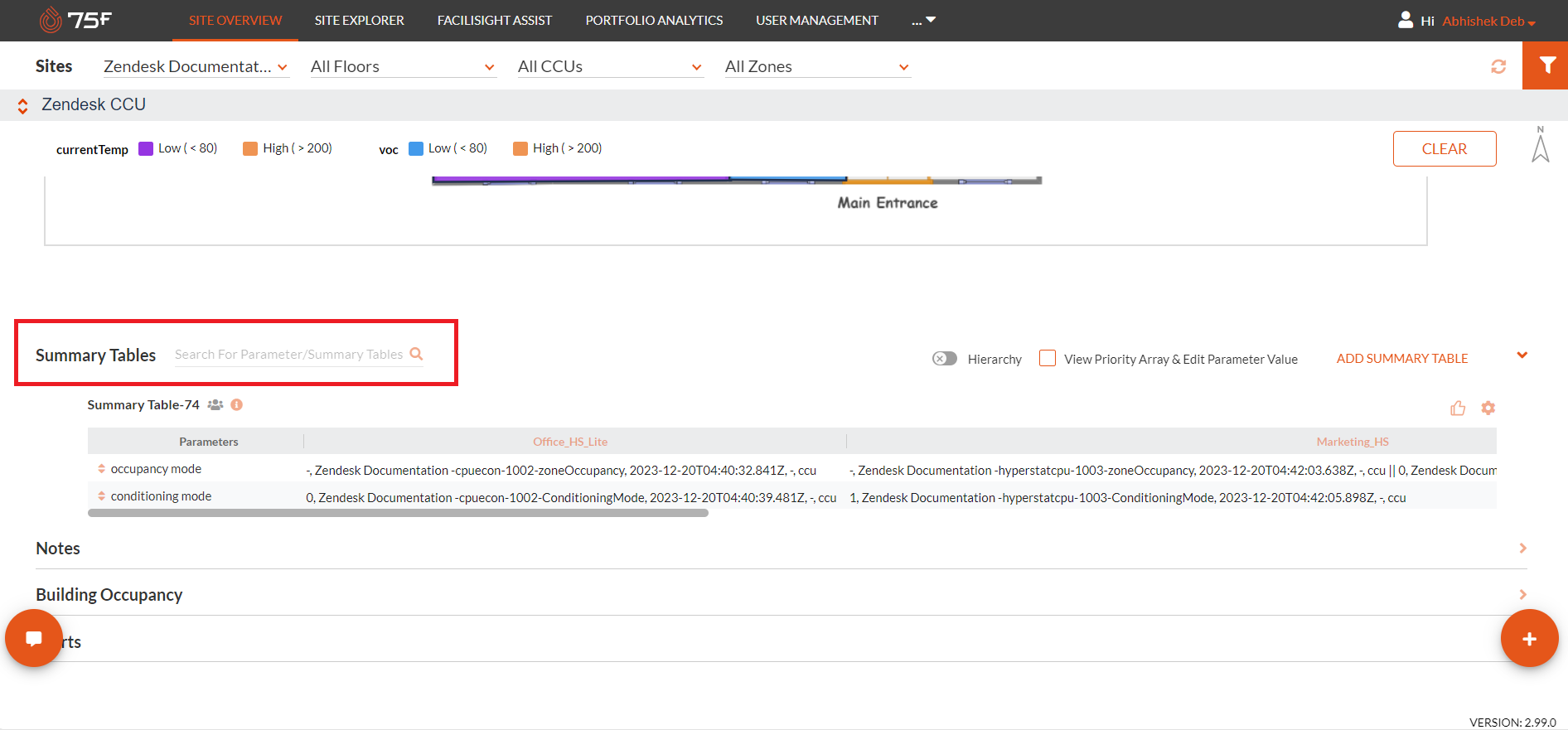The width and height of the screenshot is (1568, 730).
Task: Click the hyperstatcpu-1003-ConditioningMode cell
Action: (x=1127, y=497)
